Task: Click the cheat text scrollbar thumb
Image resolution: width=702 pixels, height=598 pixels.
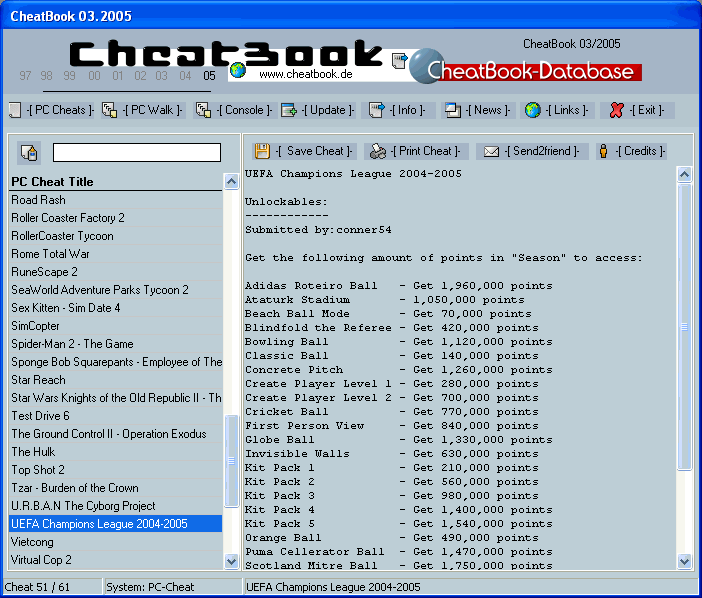Action: click(685, 327)
